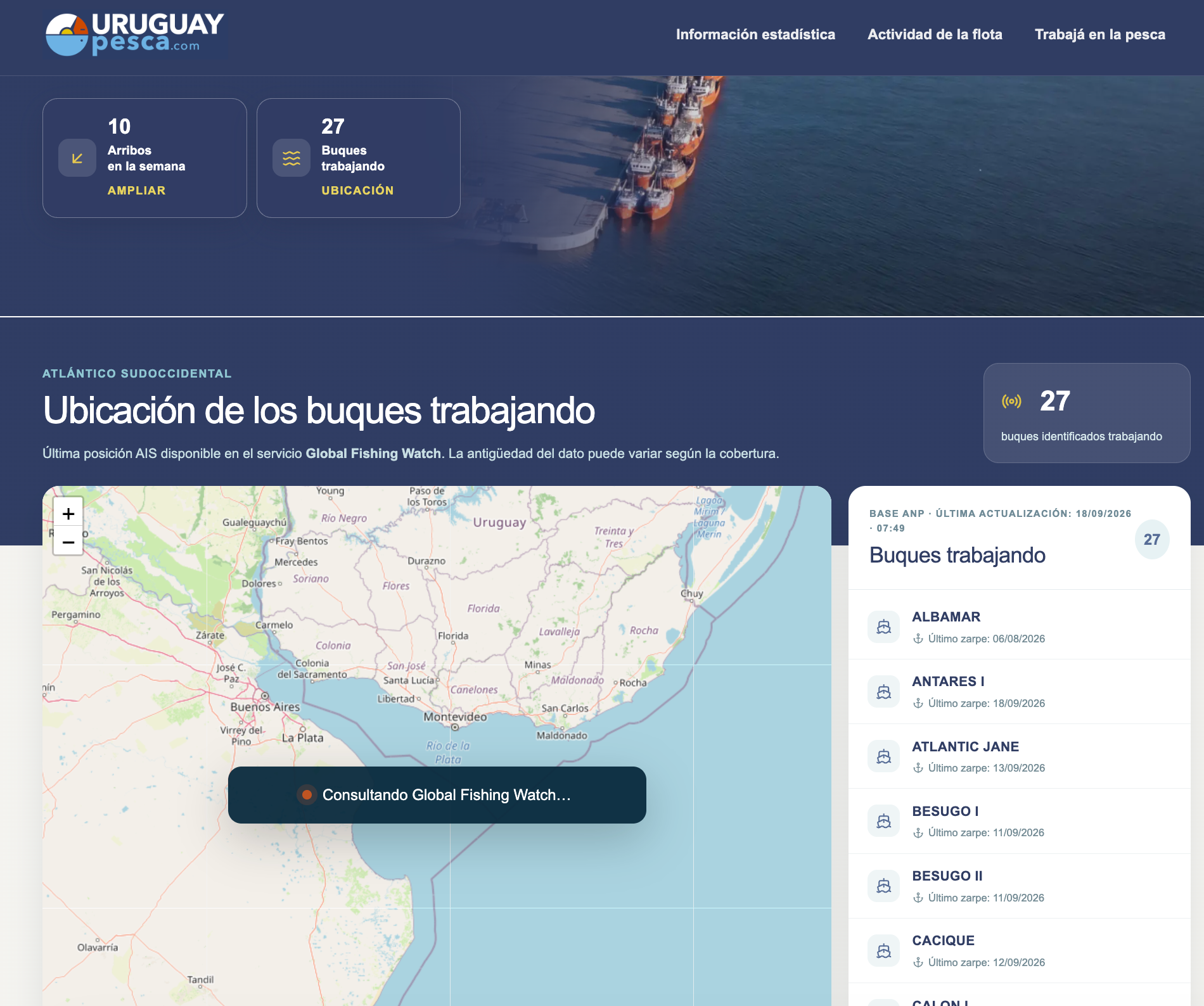Select BESUGO II vessel entry

click(1019, 886)
